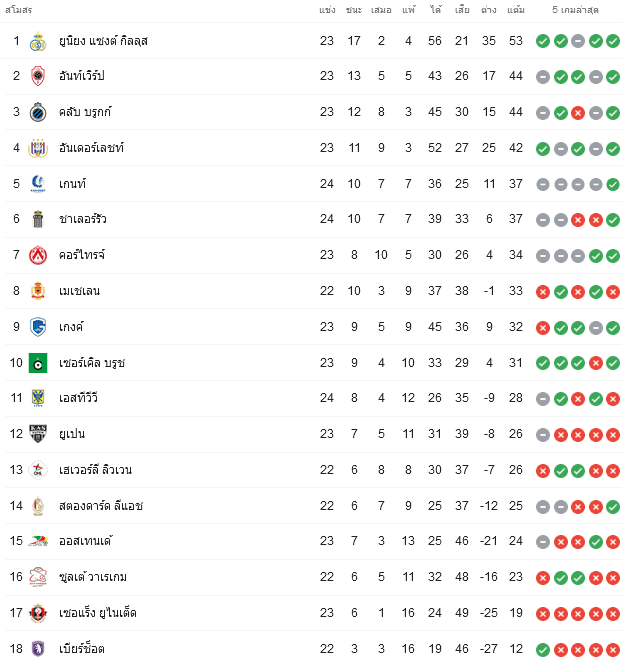
Task: Click the Antwerp club crest in row 2
Action: click(38, 76)
